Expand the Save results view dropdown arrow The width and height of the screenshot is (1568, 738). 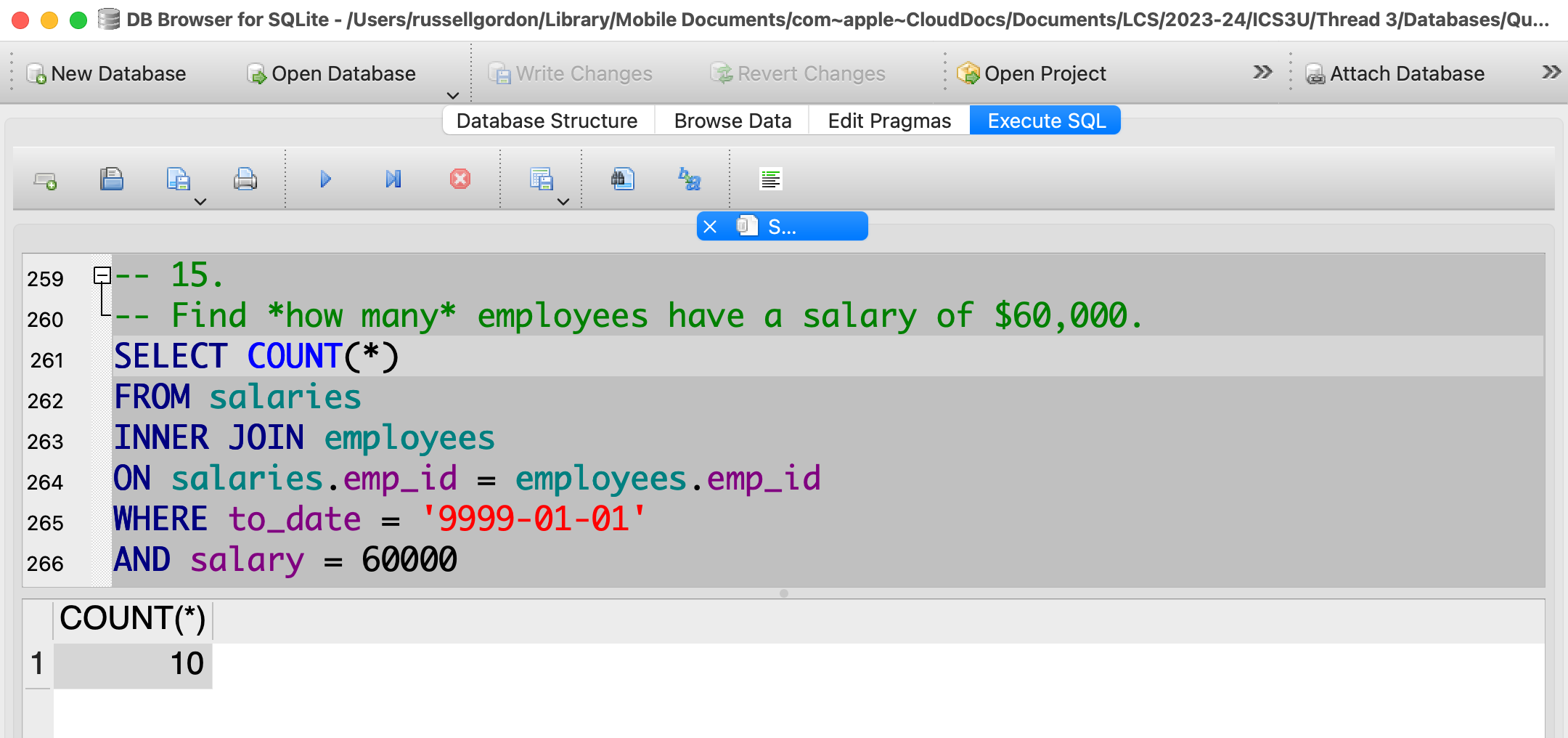(x=563, y=202)
